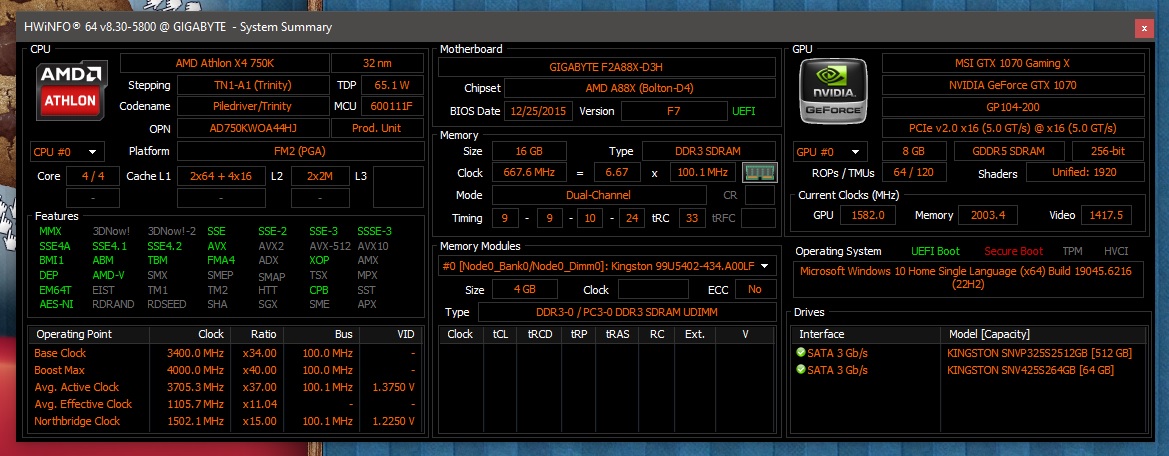Click the Operating Point column header
This screenshot has height=456, width=1169.
pyautogui.click(x=73, y=334)
